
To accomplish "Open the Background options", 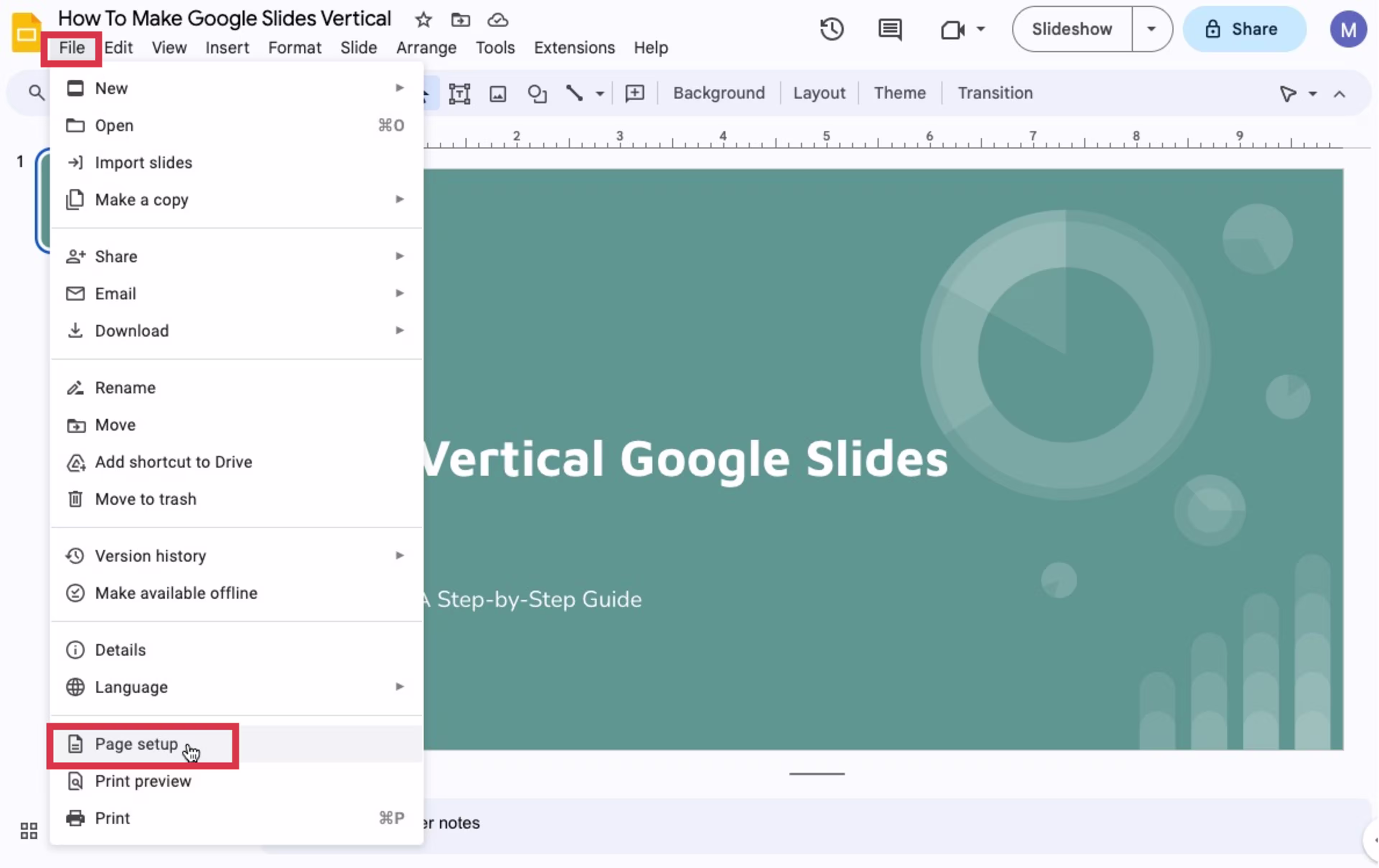I will 719,93.
